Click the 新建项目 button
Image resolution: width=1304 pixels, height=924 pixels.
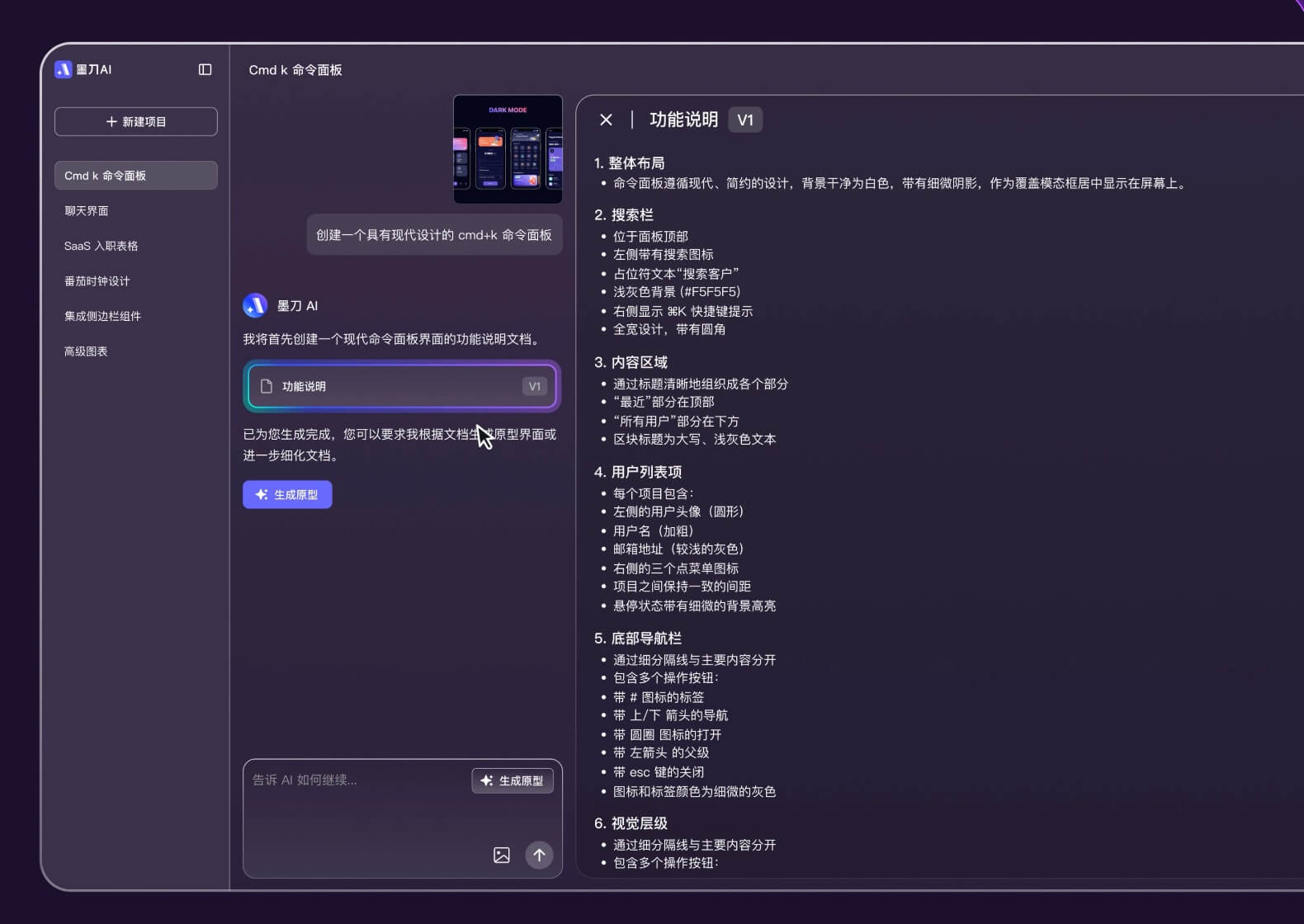(x=136, y=121)
